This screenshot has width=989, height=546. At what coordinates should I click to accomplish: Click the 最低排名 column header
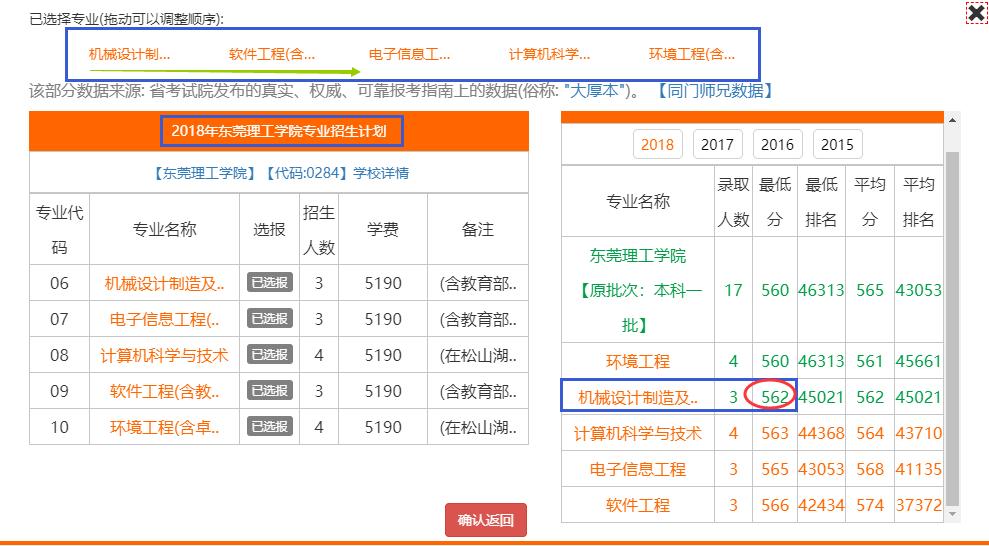pos(821,202)
